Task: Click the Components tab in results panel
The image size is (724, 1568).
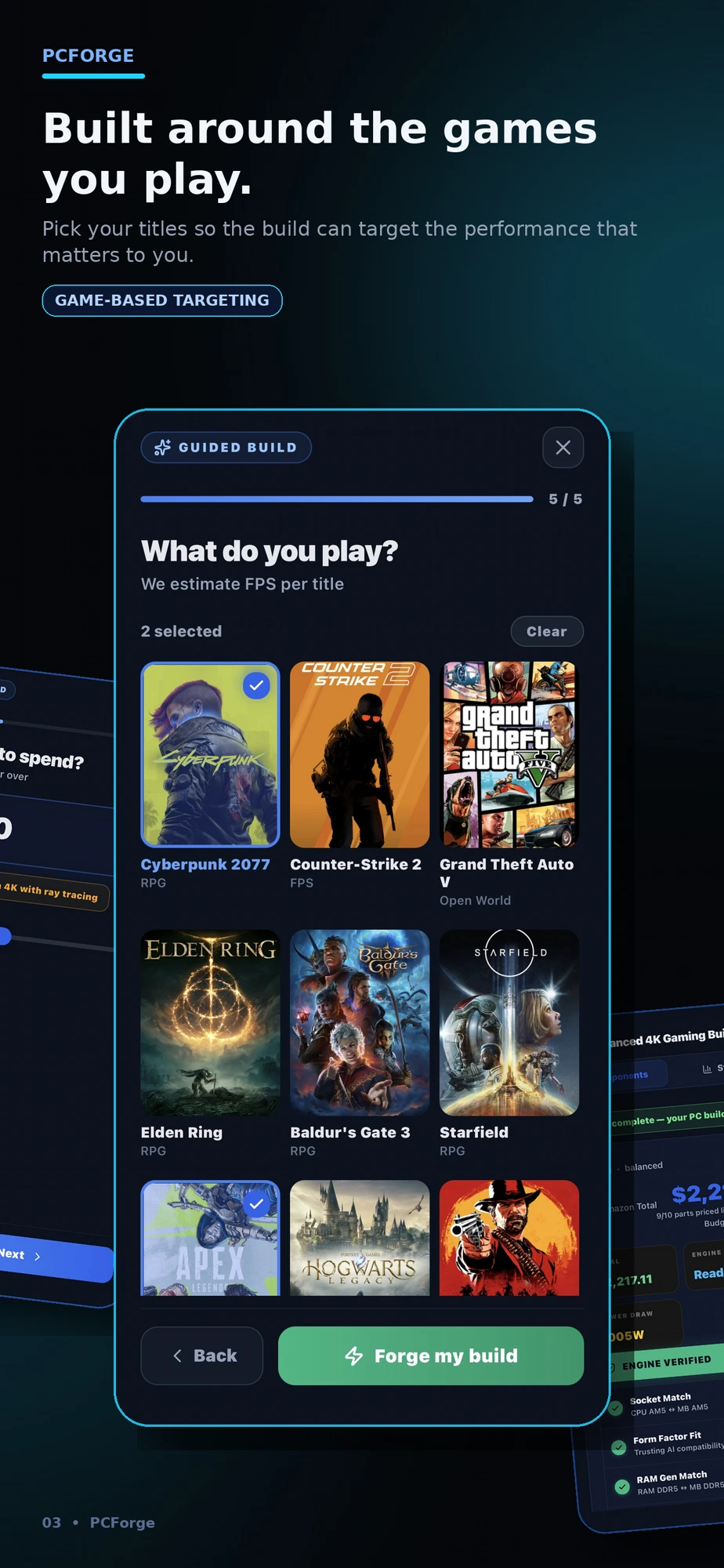Action: point(638,1074)
